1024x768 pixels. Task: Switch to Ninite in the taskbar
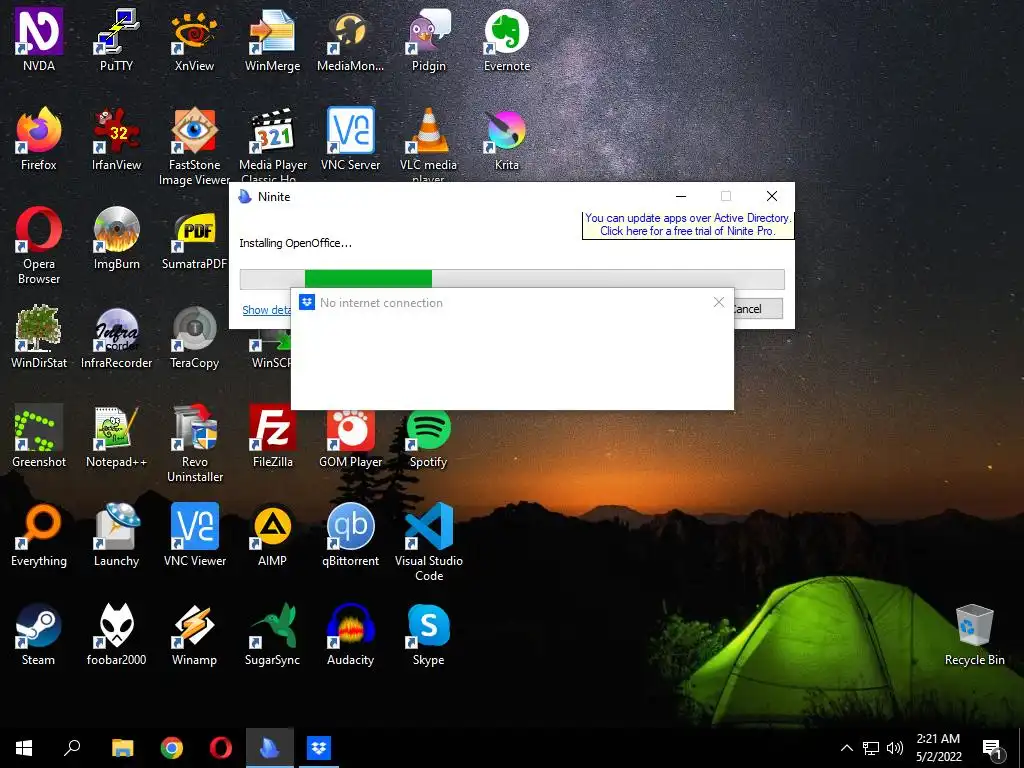click(270, 748)
